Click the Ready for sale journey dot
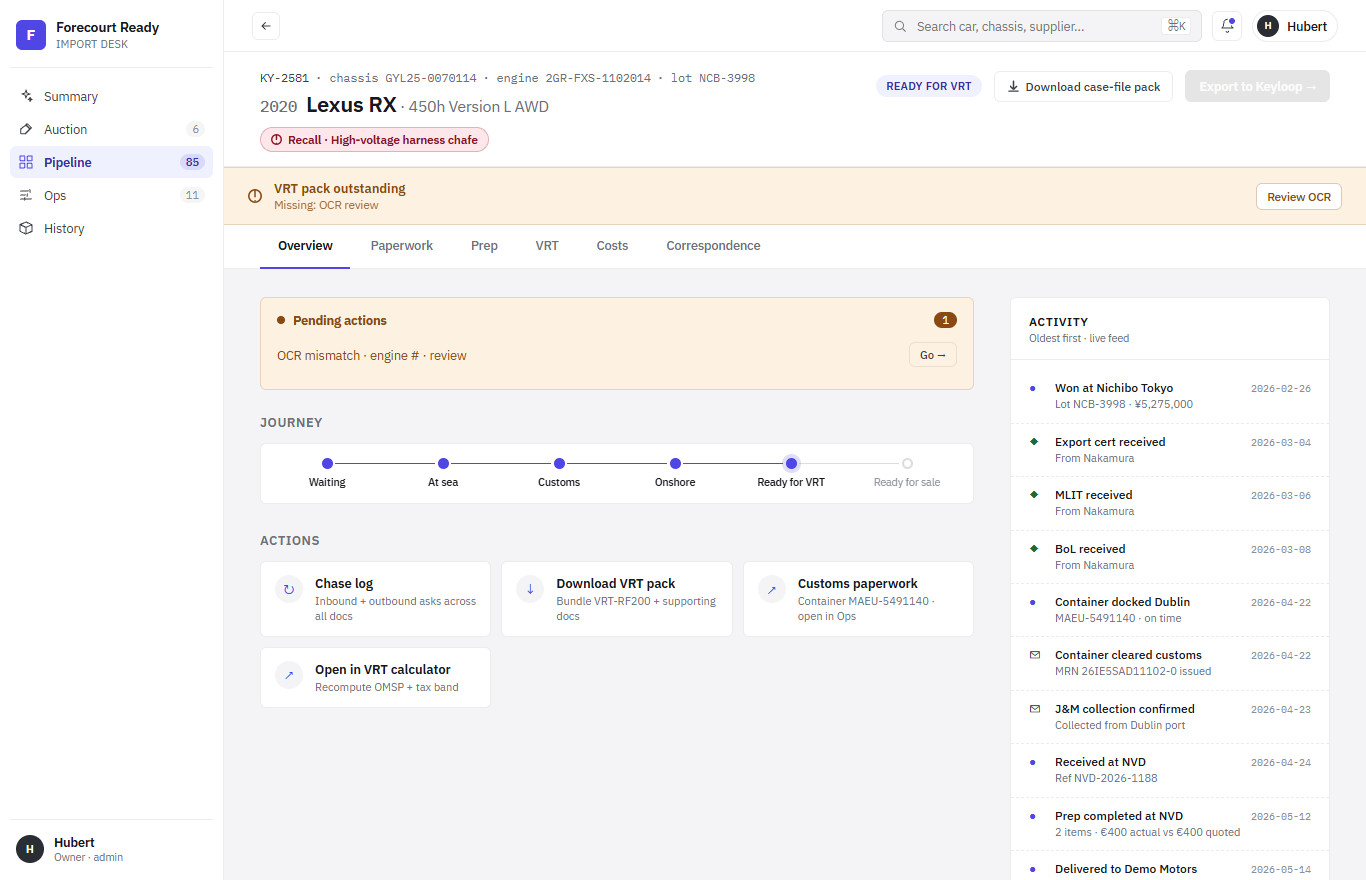This screenshot has width=1366, height=880. [x=907, y=463]
